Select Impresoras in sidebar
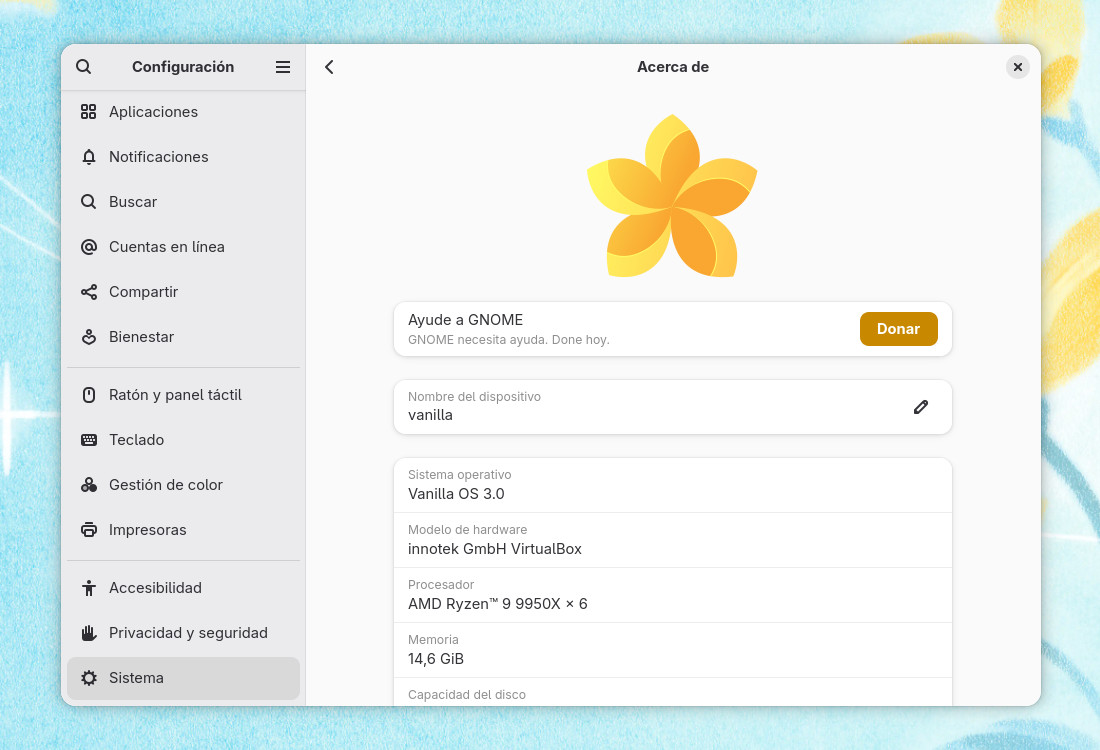1100x750 pixels. click(x=183, y=530)
